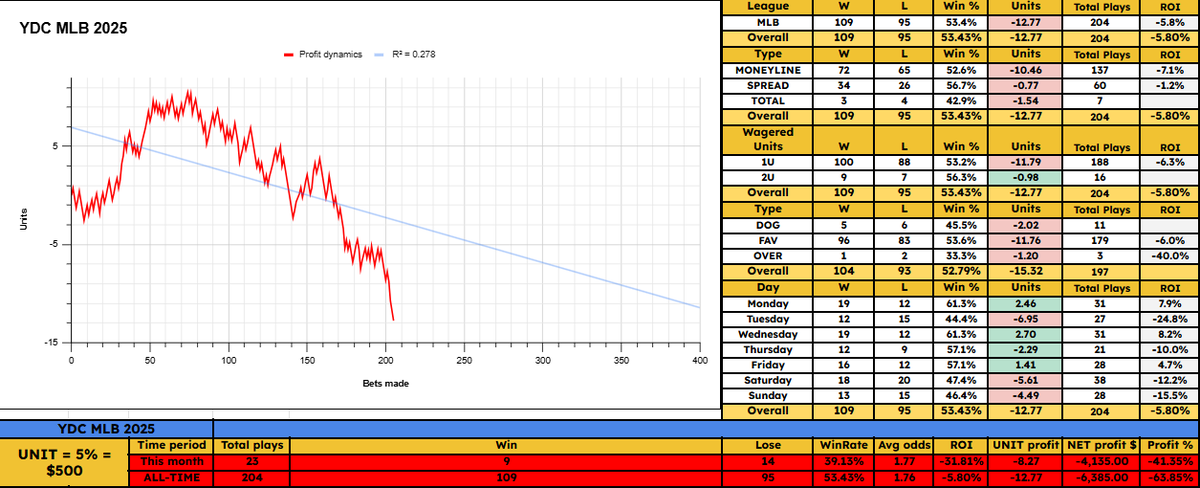Screen dimensions: 1200x488
Task: Click the red Profit dynamics legend entry
Action: tap(322, 55)
